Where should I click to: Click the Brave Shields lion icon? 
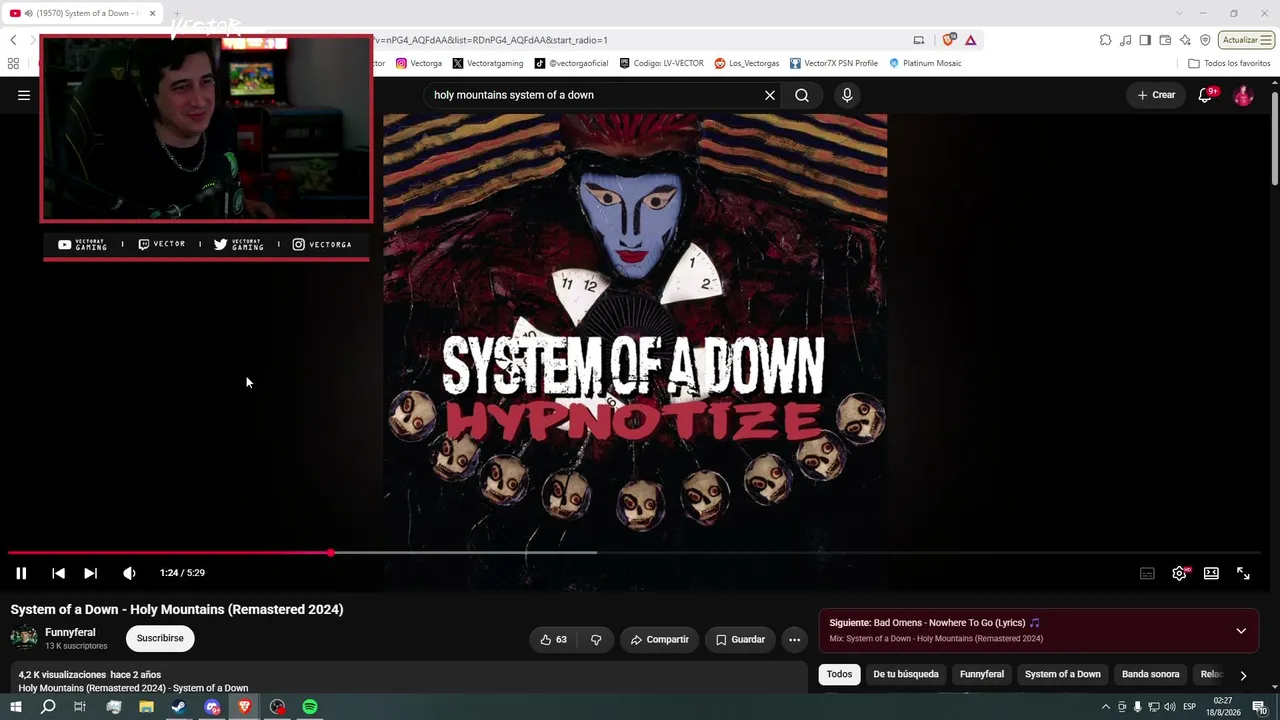(x=949, y=40)
